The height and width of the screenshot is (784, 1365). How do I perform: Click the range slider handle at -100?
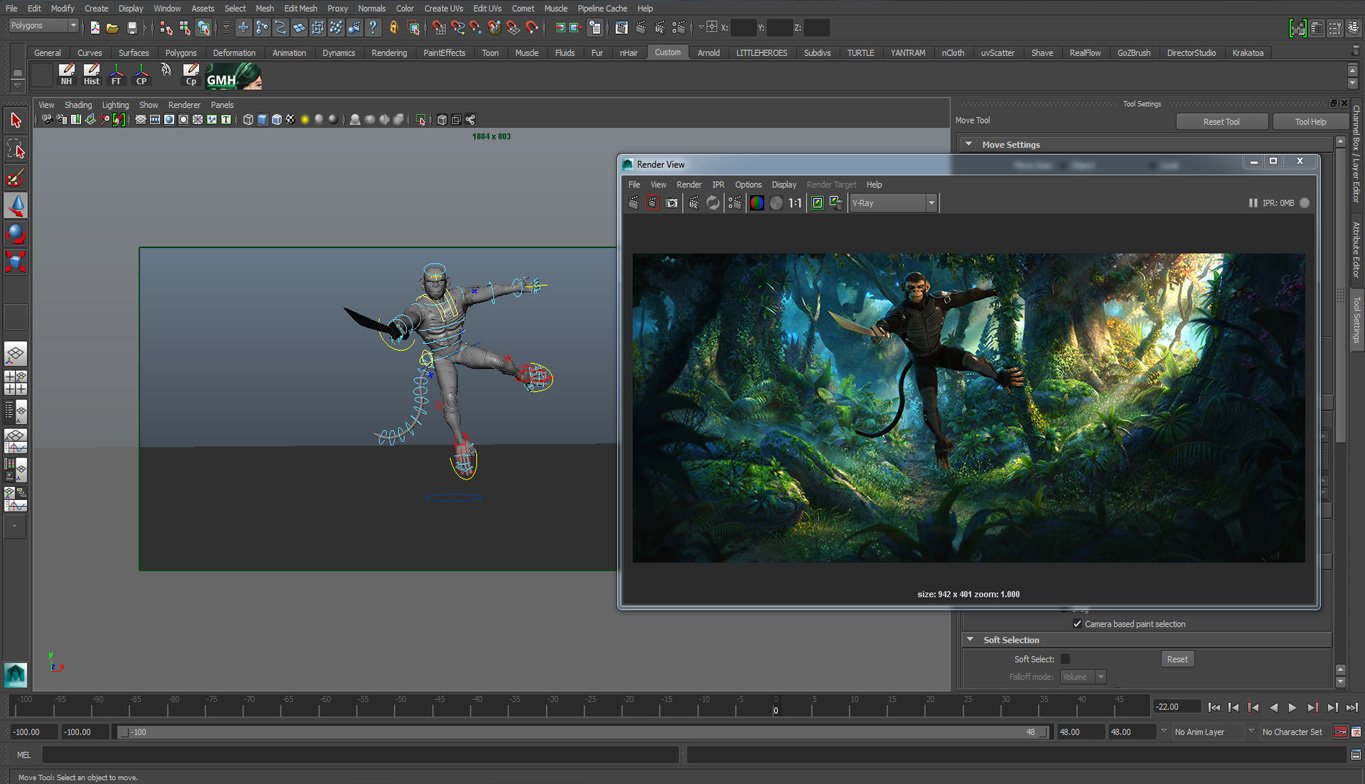pos(124,732)
